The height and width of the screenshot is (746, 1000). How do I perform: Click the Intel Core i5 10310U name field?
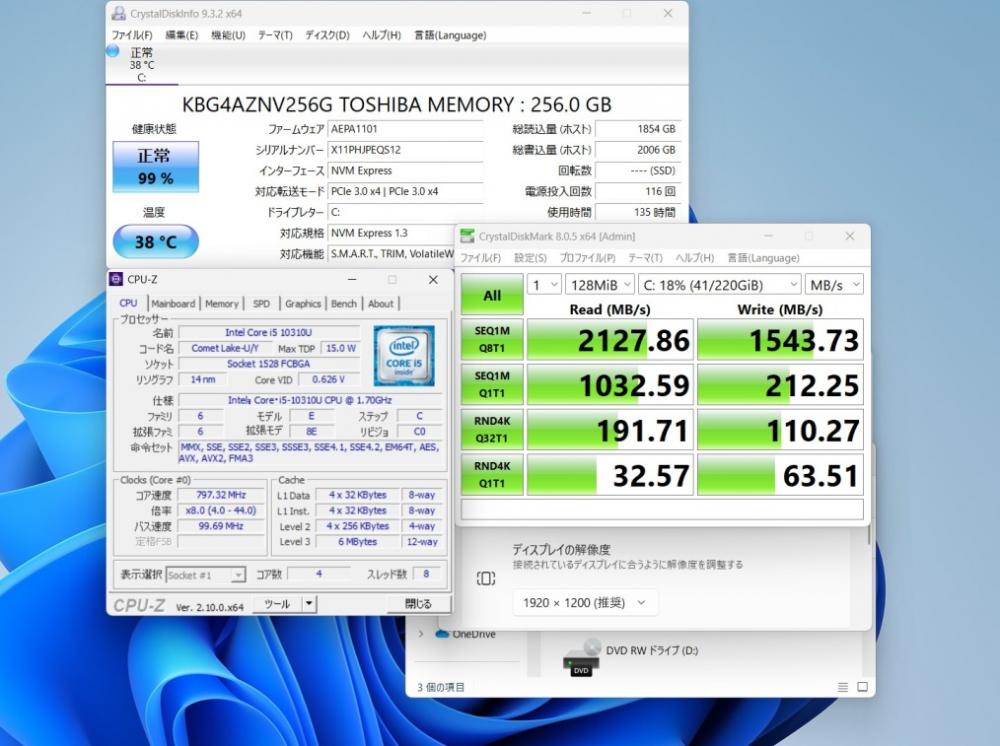[x=268, y=332]
